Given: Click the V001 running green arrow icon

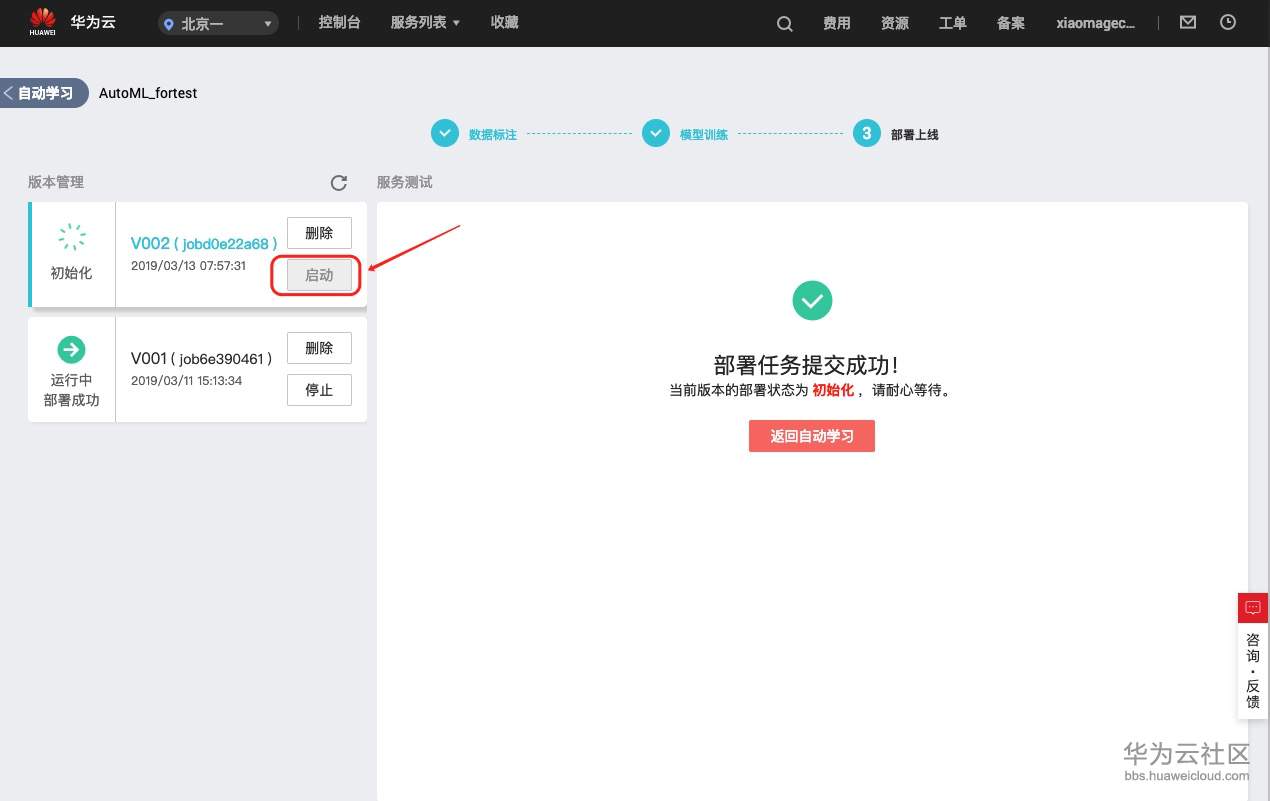Looking at the screenshot, I should [x=71, y=349].
